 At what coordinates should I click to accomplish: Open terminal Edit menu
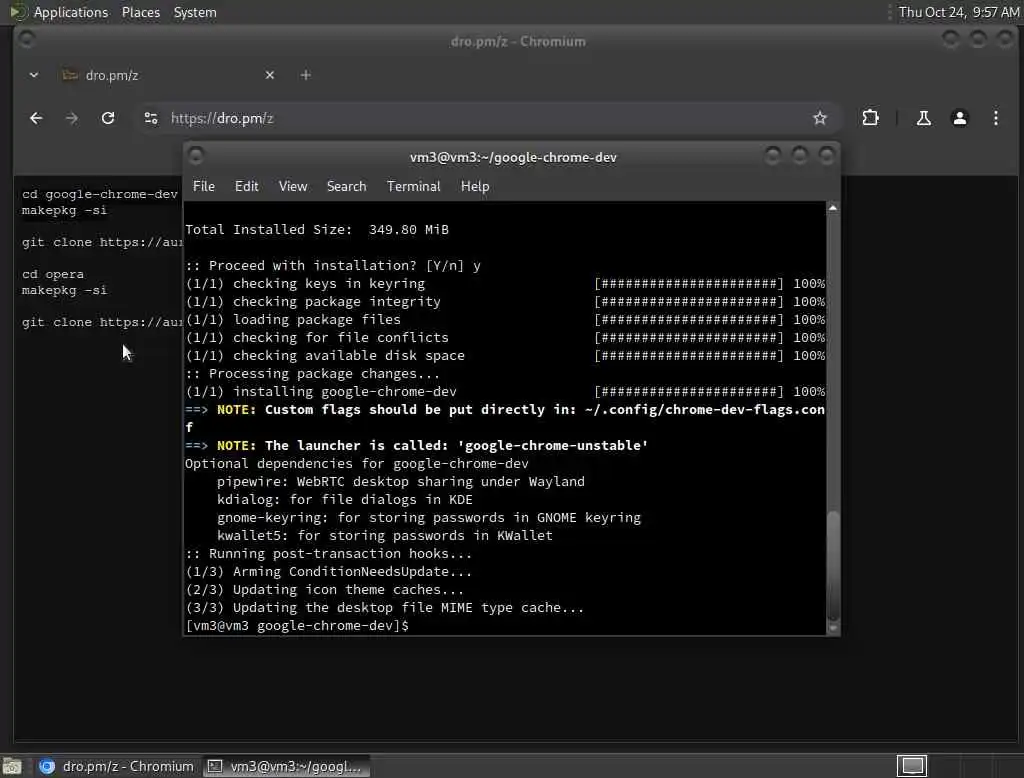(246, 186)
